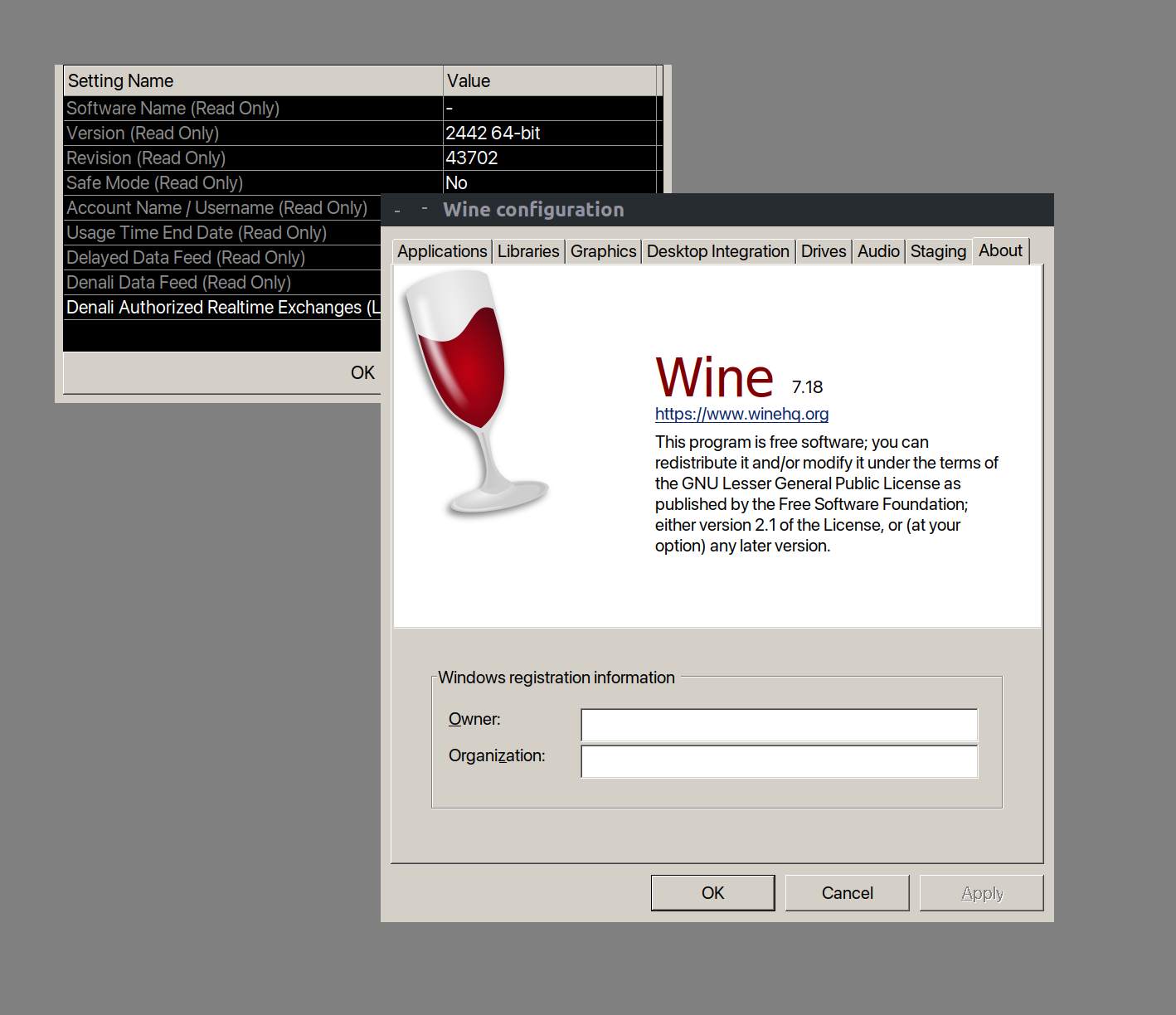The height and width of the screenshot is (1015, 1176).
Task: Click the Wine version number 7.18
Action: coord(807,387)
